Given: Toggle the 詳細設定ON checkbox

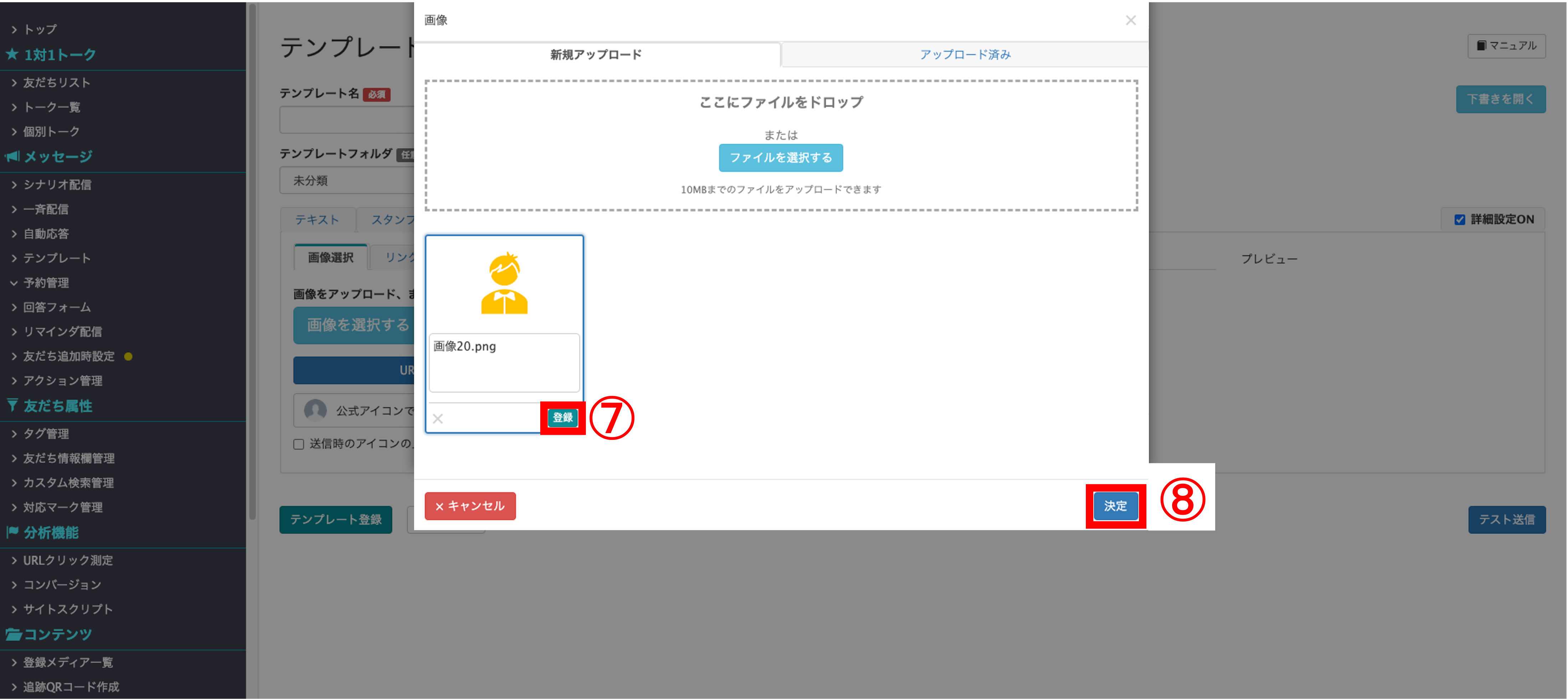Looking at the screenshot, I should (1459, 220).
